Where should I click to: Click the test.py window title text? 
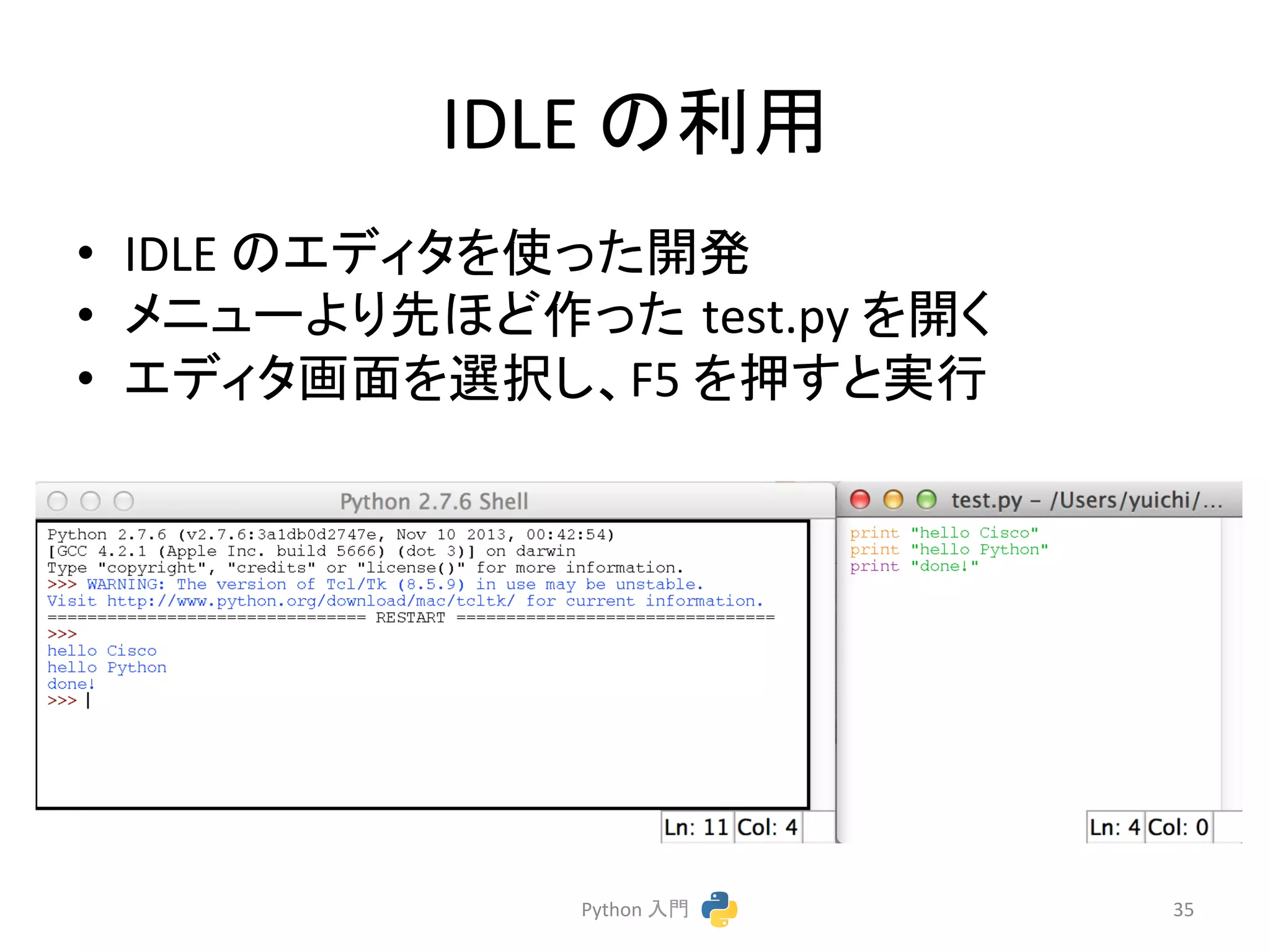(1086, 500)
